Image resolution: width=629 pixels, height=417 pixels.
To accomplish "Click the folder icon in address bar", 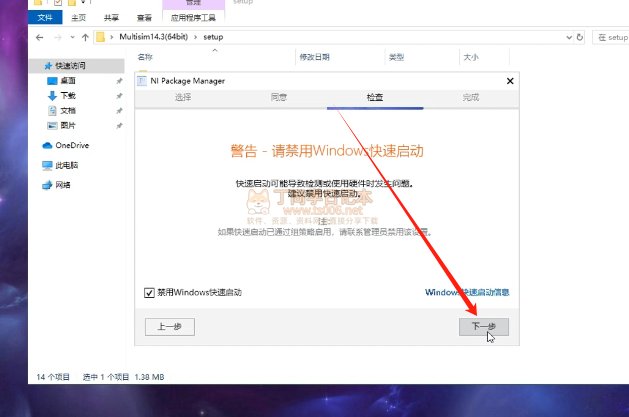I will 100,37.
